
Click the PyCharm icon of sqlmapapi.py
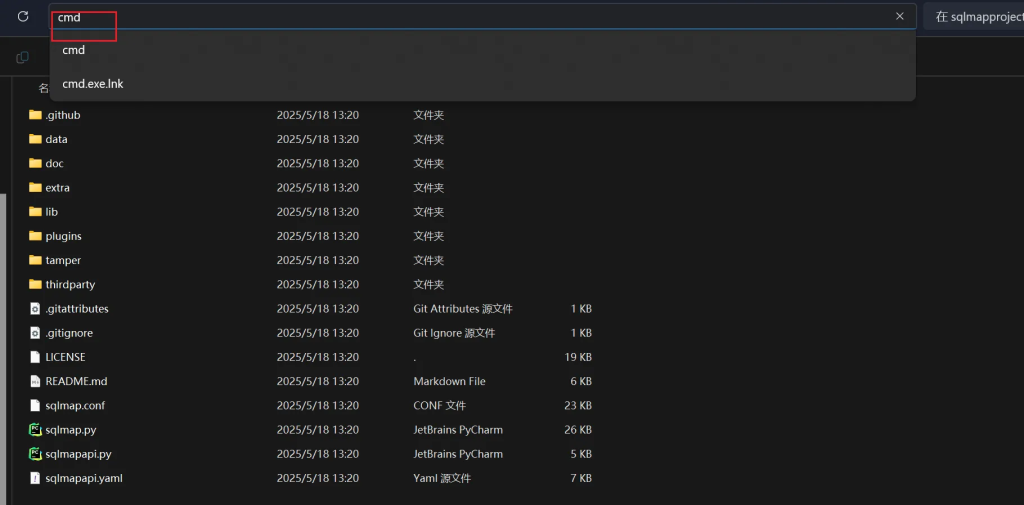[x=35, y=454]
